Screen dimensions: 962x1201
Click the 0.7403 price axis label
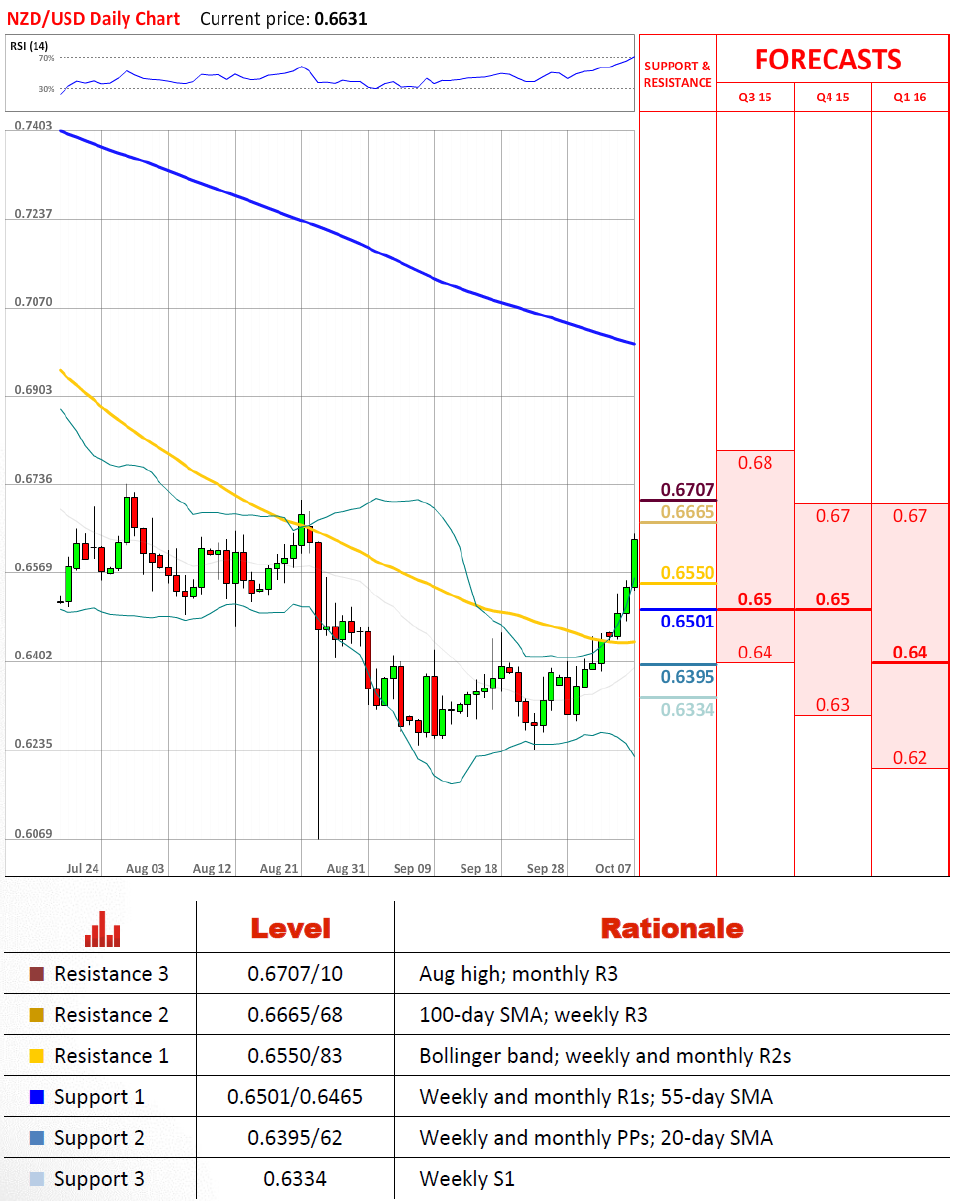click(x=33, y=126)
